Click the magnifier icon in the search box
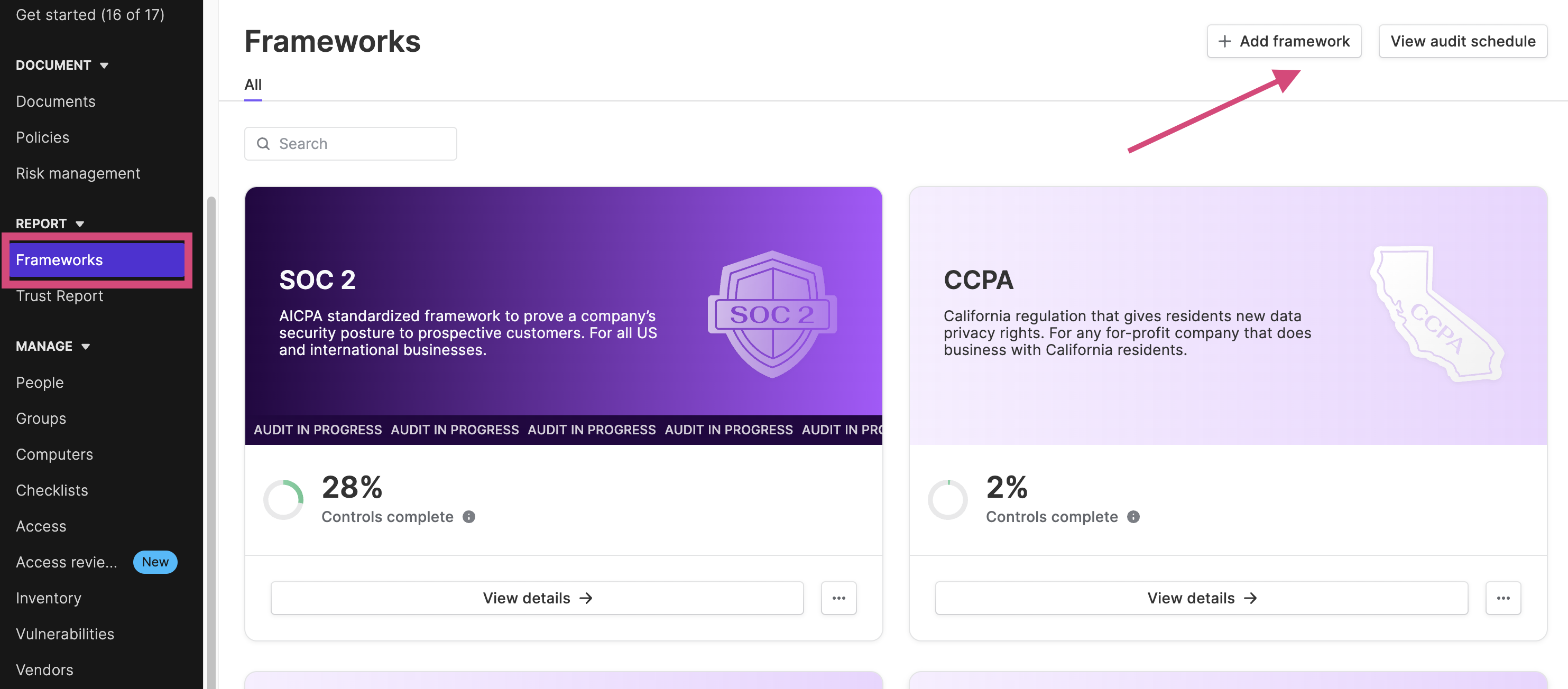Image resolution: width=1568 pixels, height=689 pixels. [263, 144]
